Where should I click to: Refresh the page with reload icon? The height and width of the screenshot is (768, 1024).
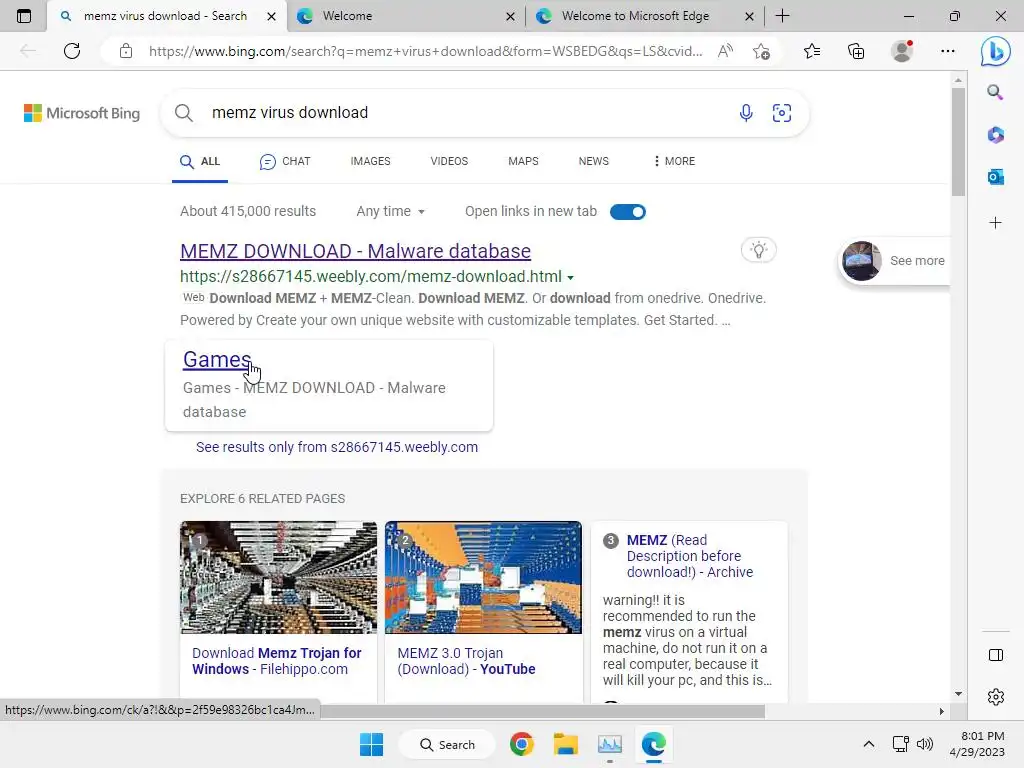[72, 51]
